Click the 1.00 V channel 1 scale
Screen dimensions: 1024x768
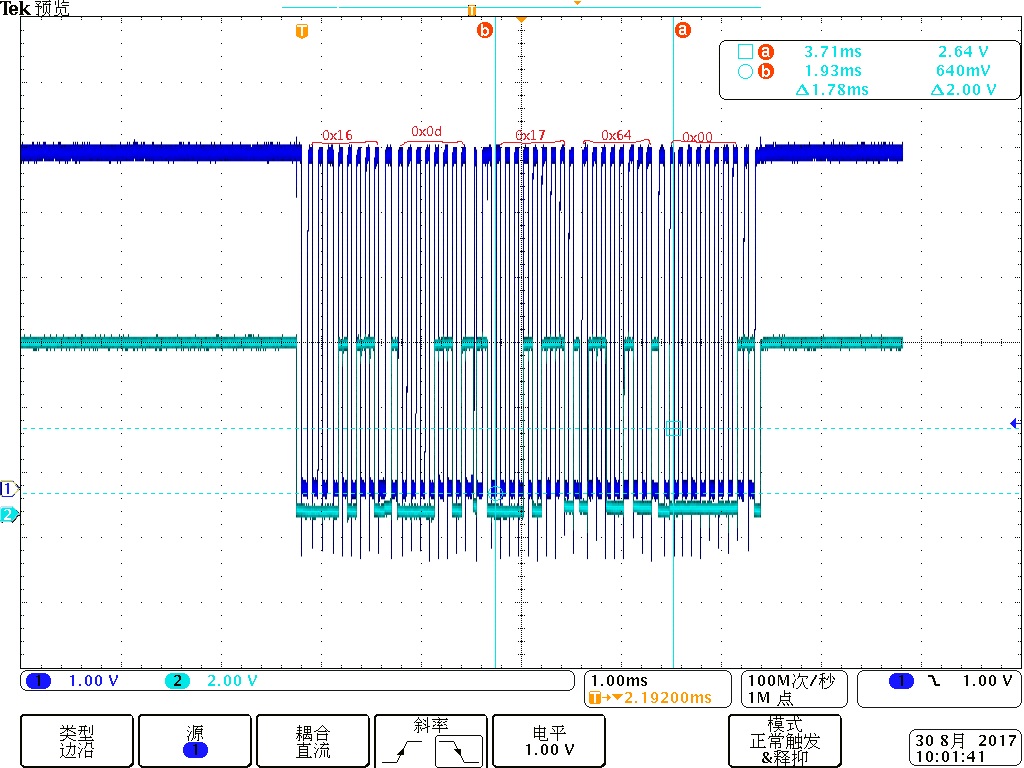[x=93, y=681]
